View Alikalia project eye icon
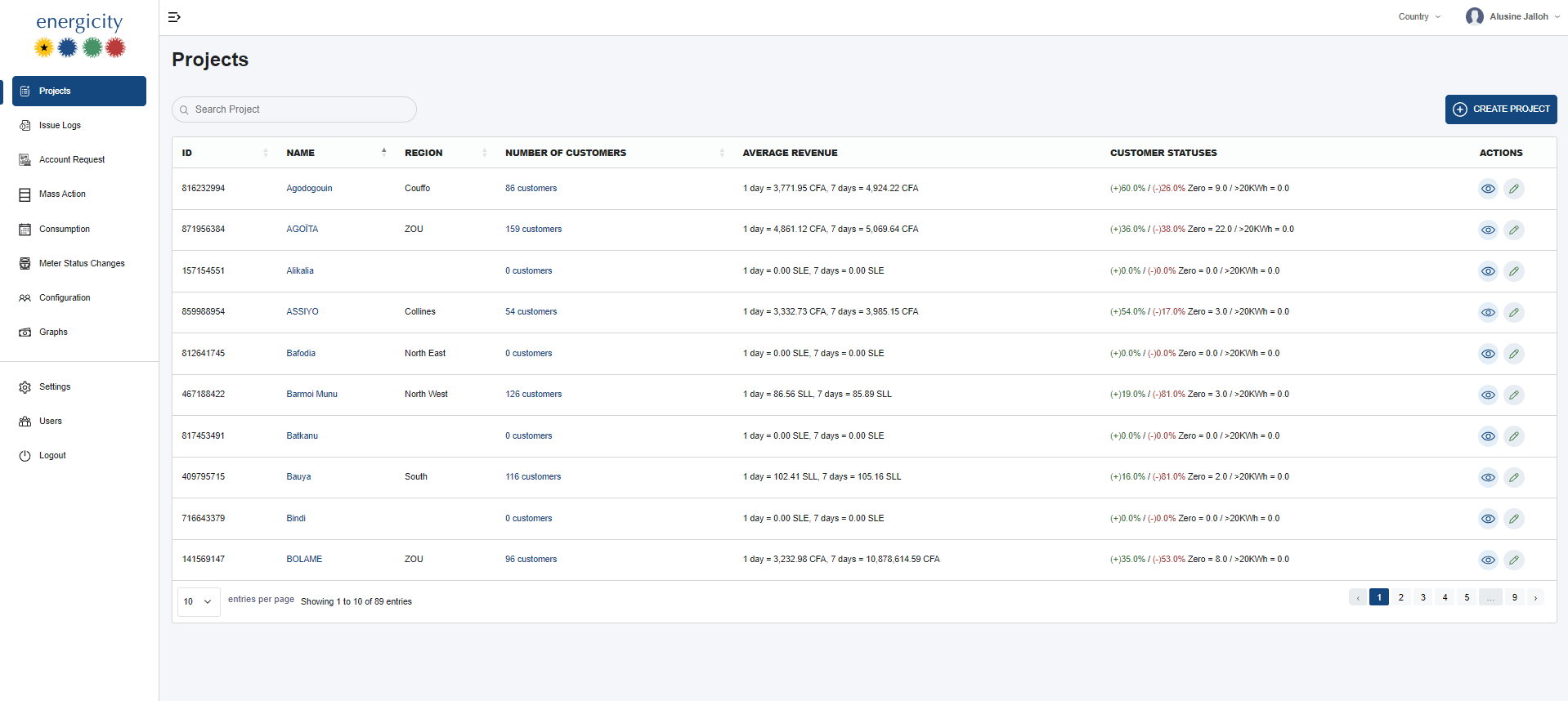1568x701 pixels. click(1488, 271)
